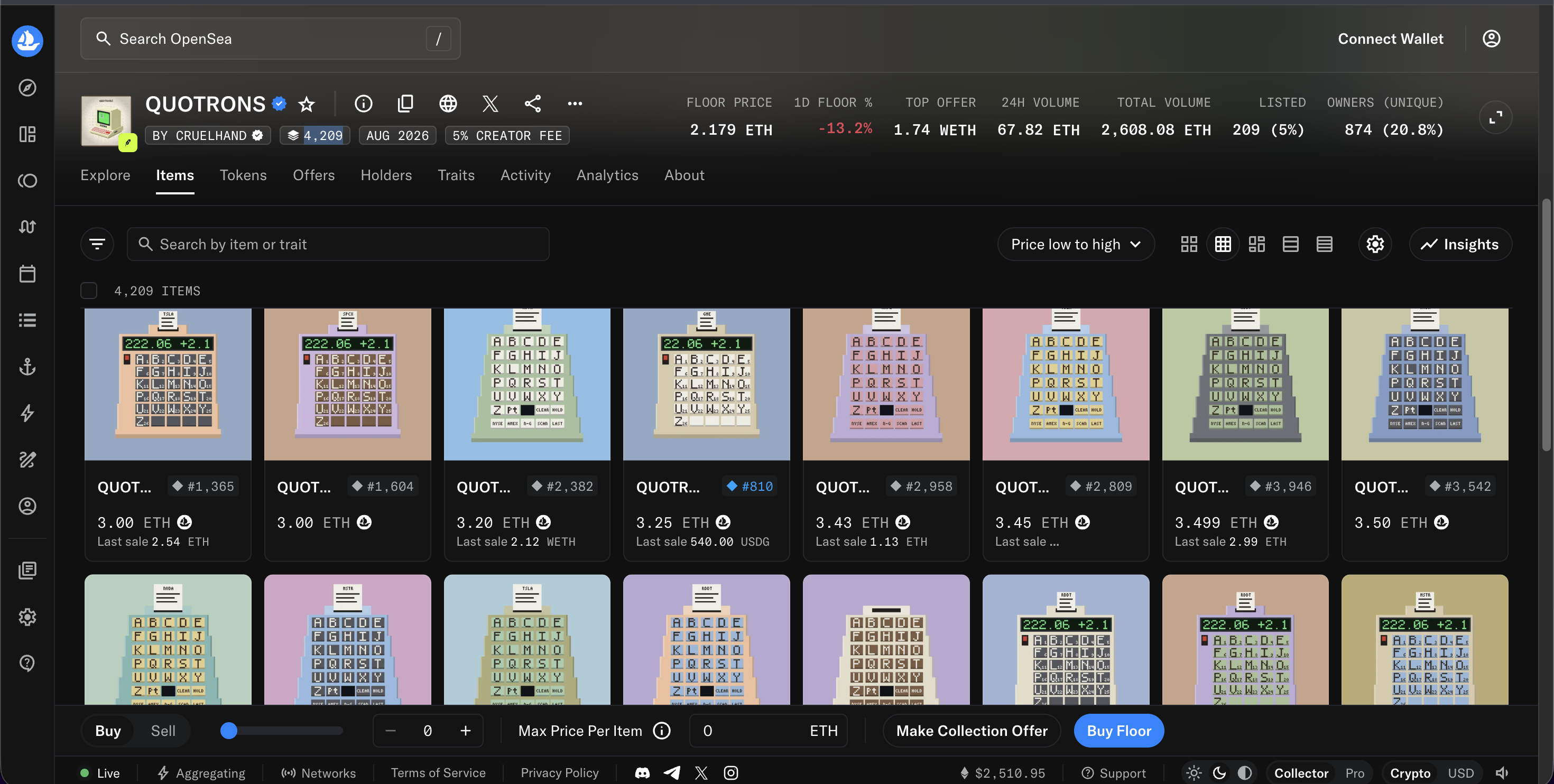Open the Price low to high dropdown
The image size is (1554, 784).
tap(1076, 244)
